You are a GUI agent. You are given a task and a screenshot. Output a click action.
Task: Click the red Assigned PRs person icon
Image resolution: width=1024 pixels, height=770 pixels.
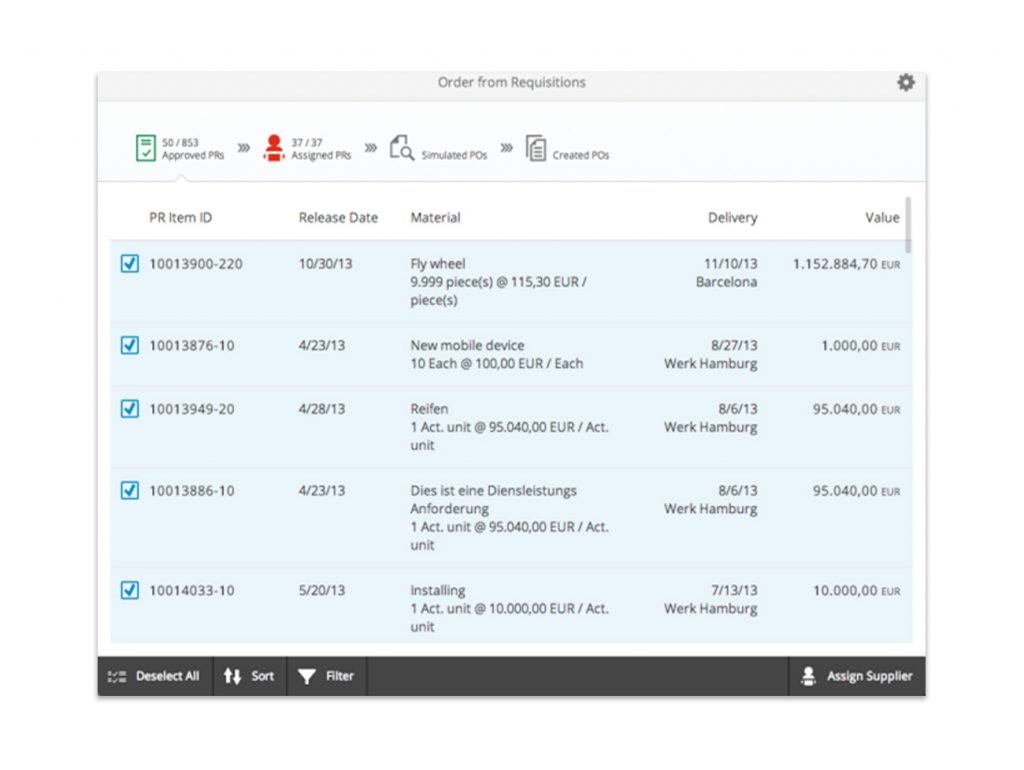coord(274,147)
